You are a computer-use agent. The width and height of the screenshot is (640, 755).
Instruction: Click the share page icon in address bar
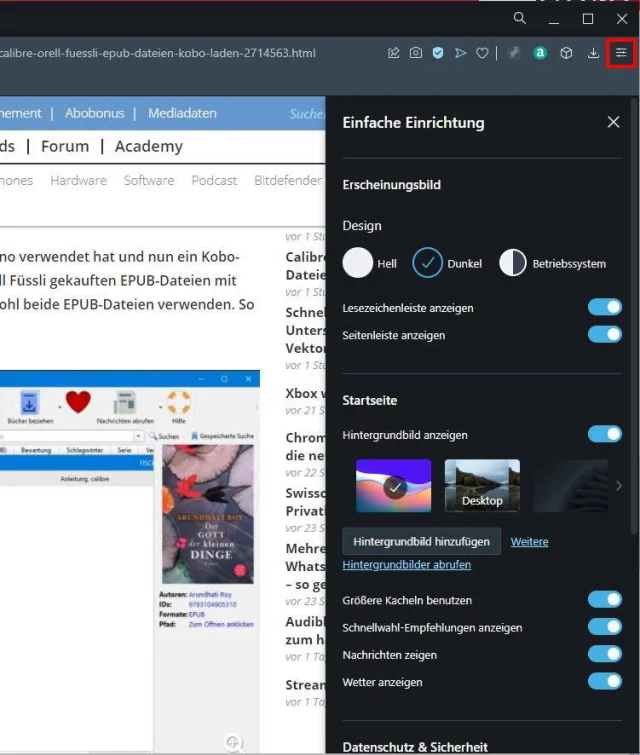click(393, 53)
